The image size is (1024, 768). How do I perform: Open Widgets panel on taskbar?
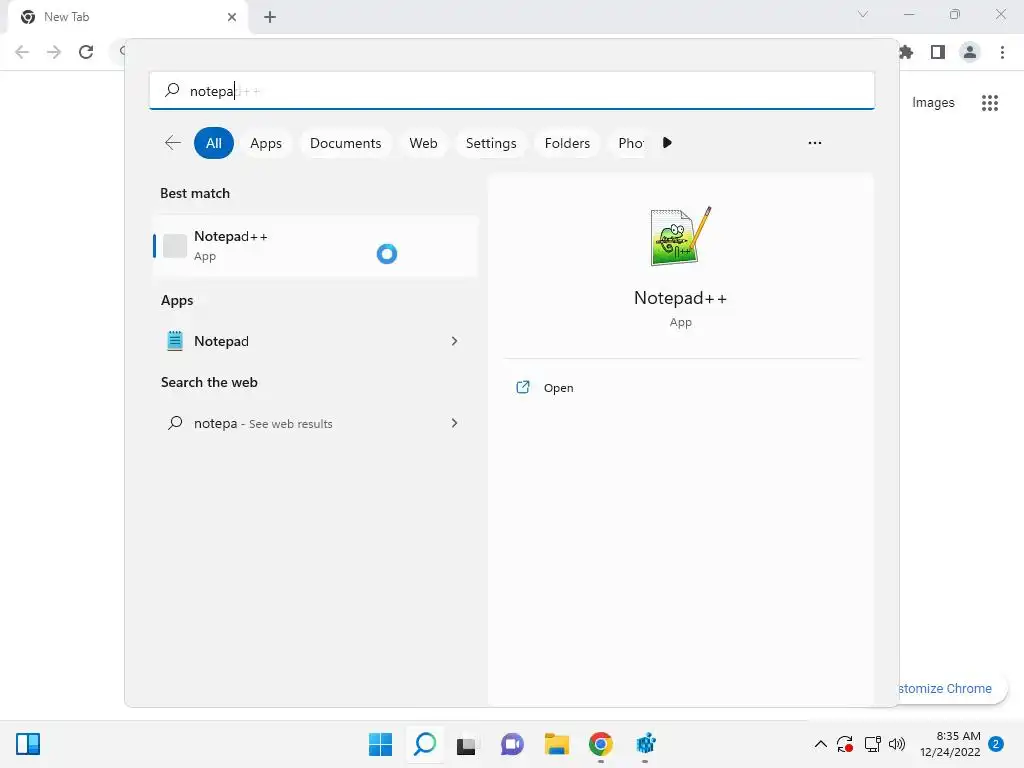pyautogui.click(x=28, y=744)
